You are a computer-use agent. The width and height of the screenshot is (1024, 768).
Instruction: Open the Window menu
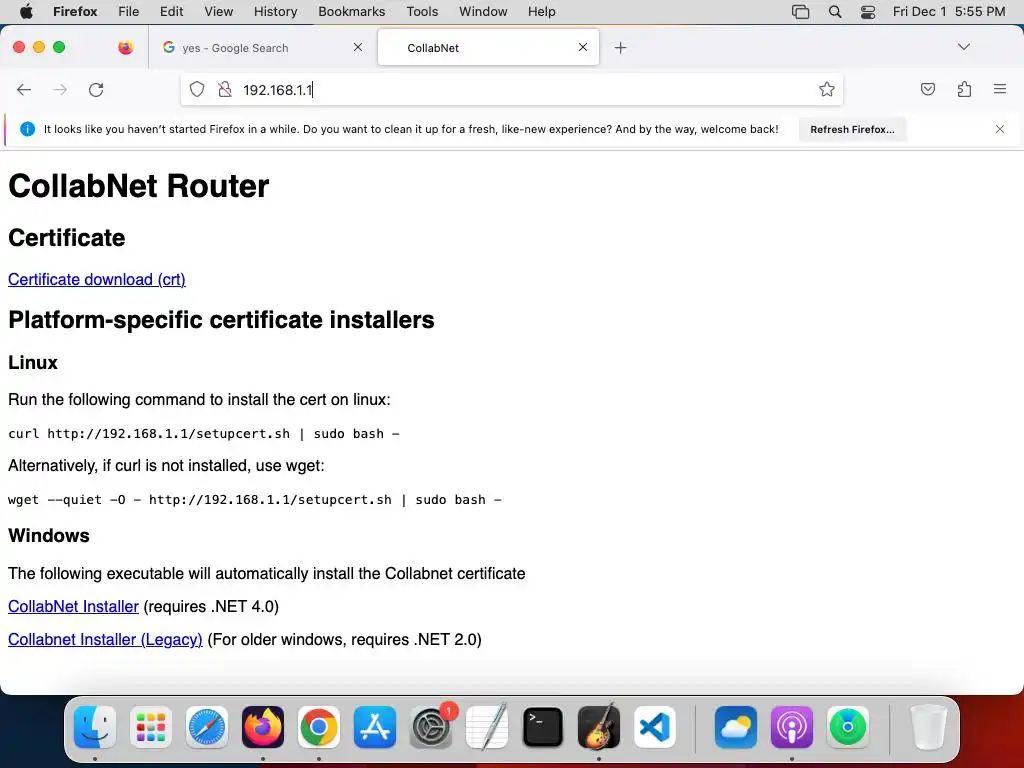pyautogui.click(x=483, y=12)
